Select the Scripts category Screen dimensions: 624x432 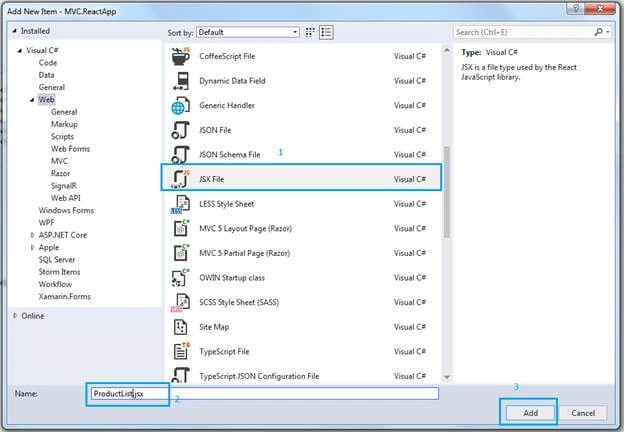62,137
